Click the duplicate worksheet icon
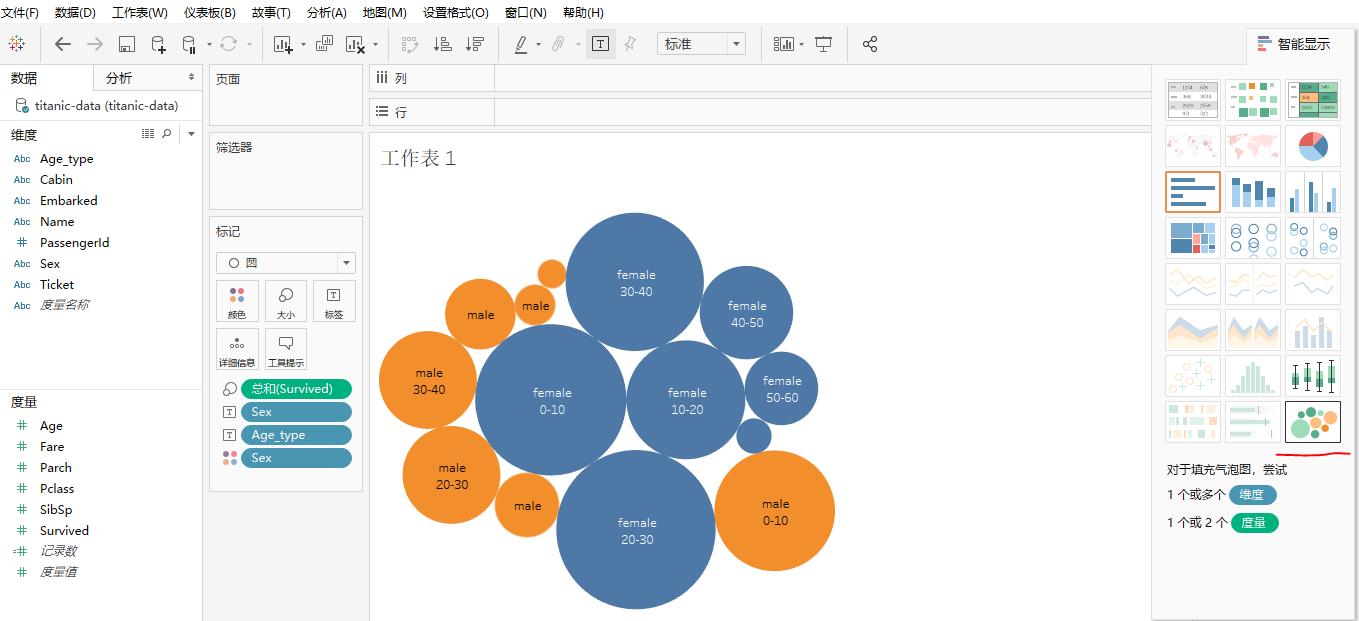1359x621 pixels. click(x=324, y=44)
